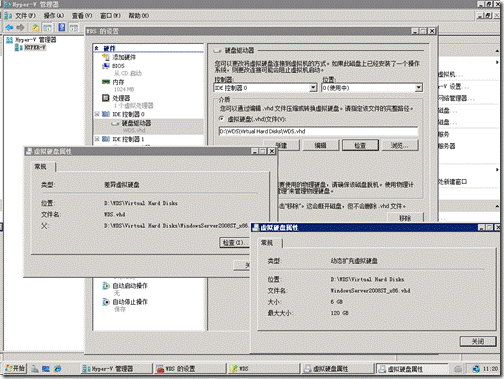Select 自动启动操作 setting
This screenshot has width=504, height=379.
click(130, 286)
